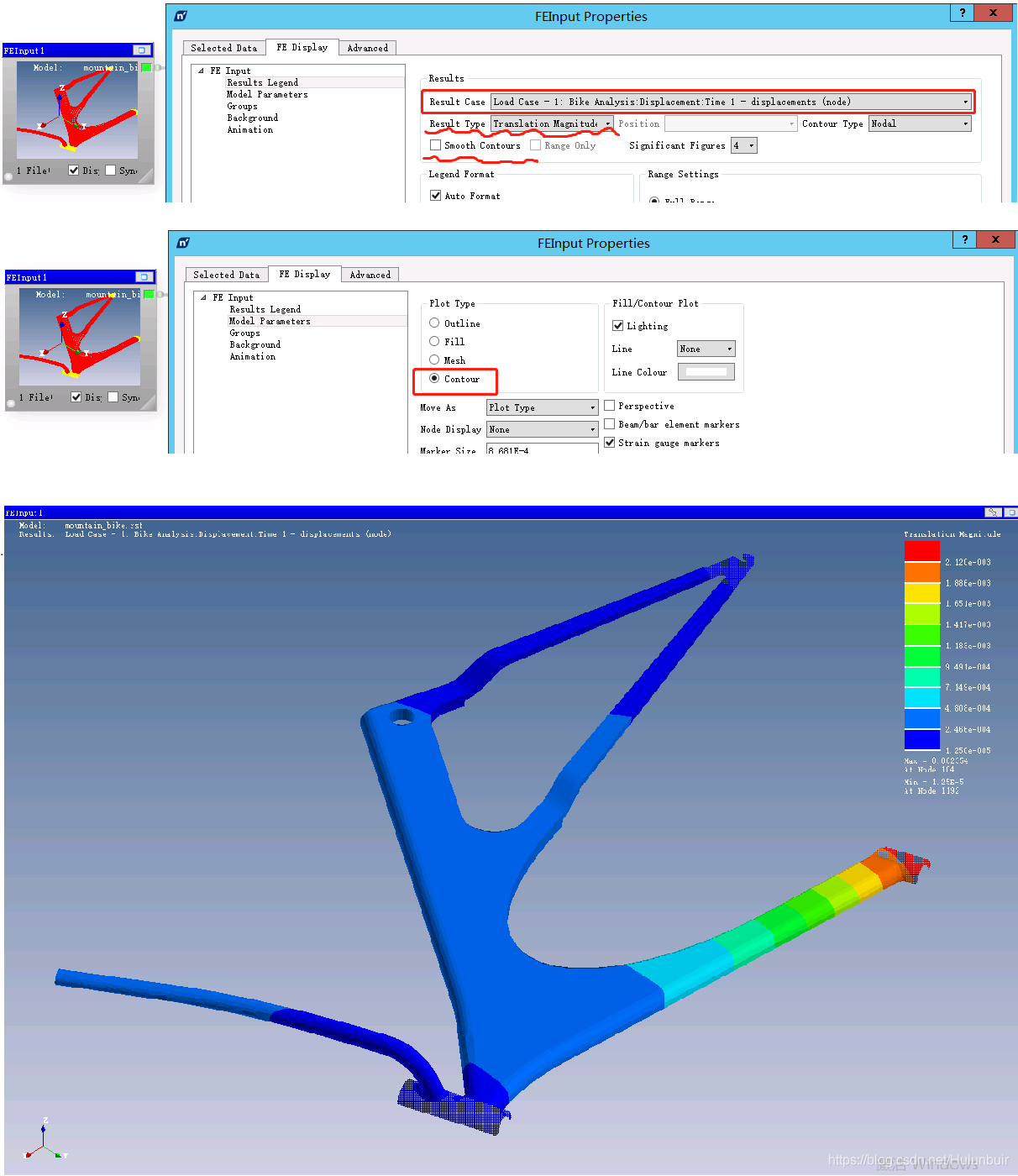This screenshot has height=1176, width=1018.
Task: Select the Fill plot type radio
Action: tap(434, 341)
